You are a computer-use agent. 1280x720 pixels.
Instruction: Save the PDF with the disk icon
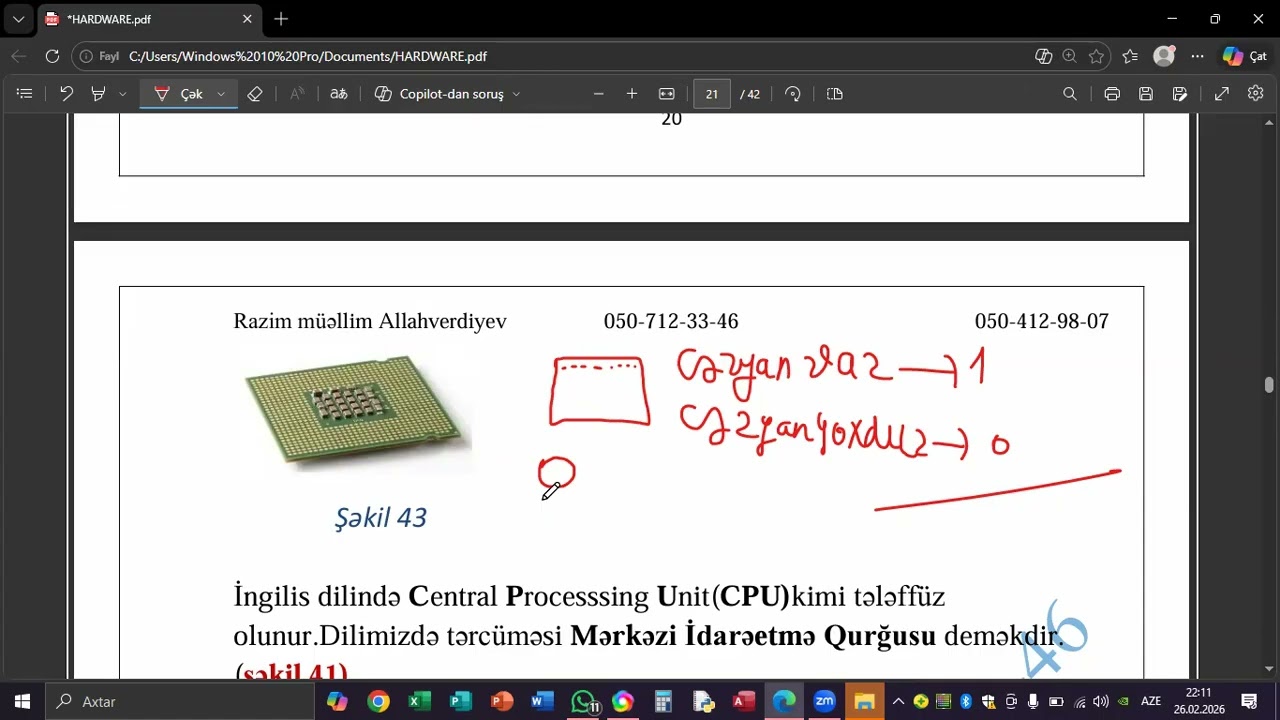click(1146, 94)
